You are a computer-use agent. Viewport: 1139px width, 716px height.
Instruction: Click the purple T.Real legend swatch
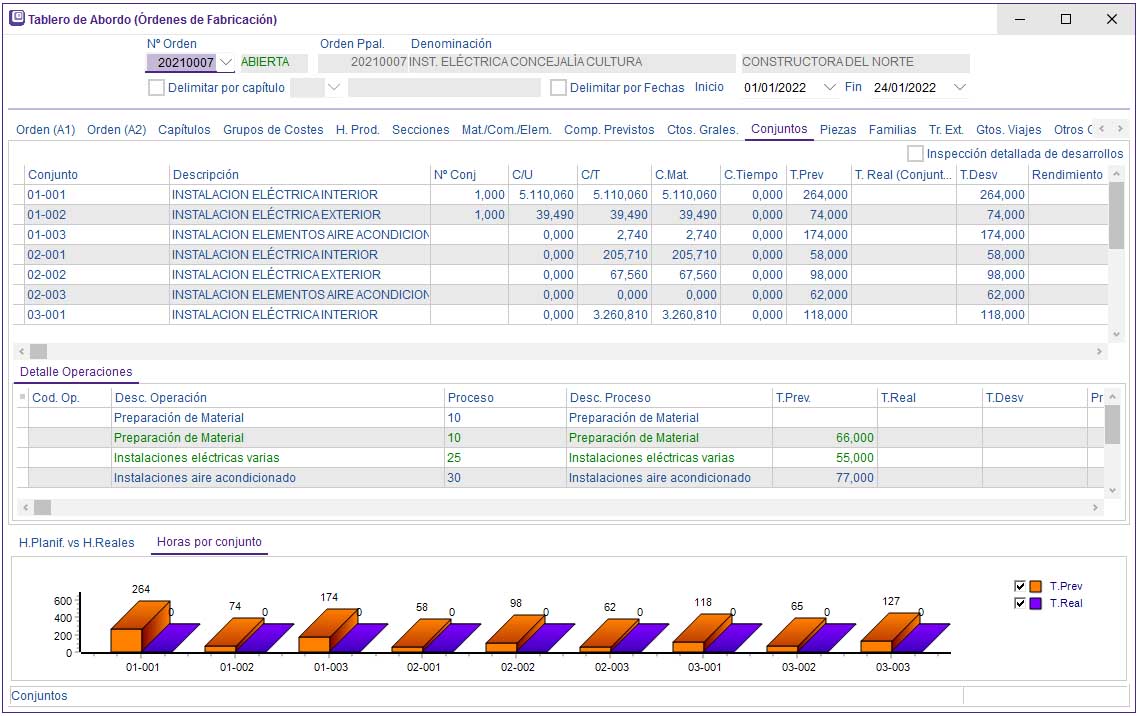(x=1036, y=603)
